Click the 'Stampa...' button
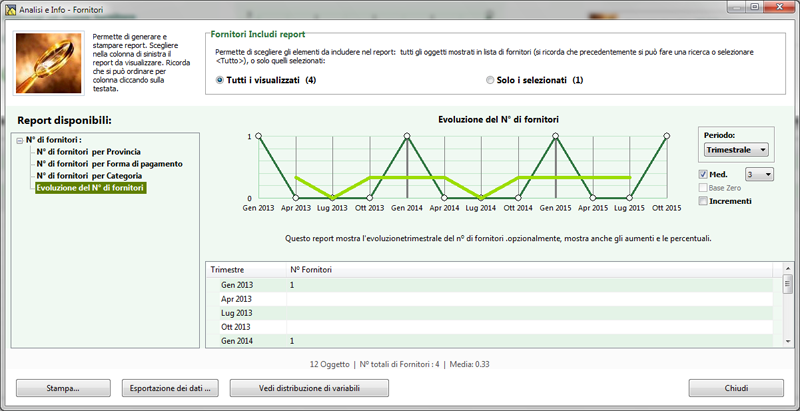800x411 pixels. [x=63, y=388]
